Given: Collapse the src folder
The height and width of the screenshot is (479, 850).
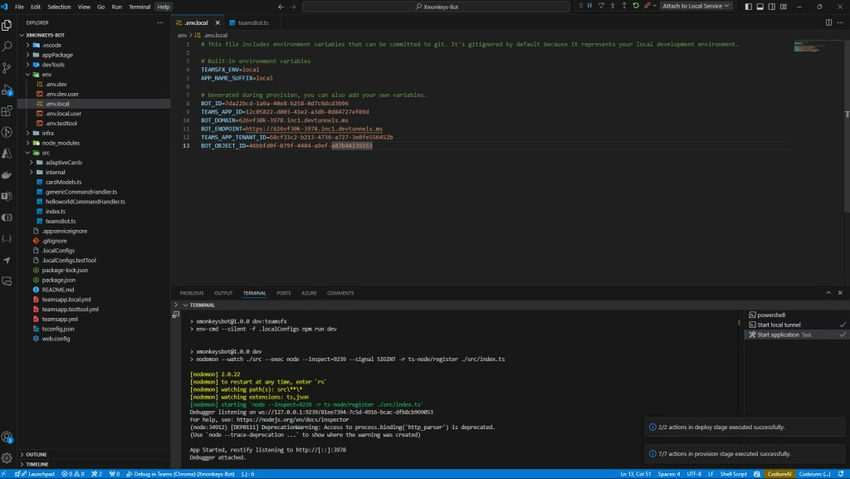Looking at the screenshot, I should [45, 153].
